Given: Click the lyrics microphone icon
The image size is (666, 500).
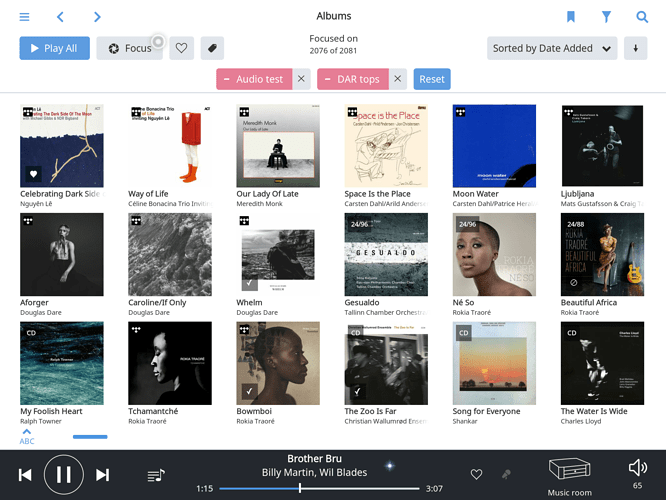Looking at the screenshot, I should tap(506, 474).
